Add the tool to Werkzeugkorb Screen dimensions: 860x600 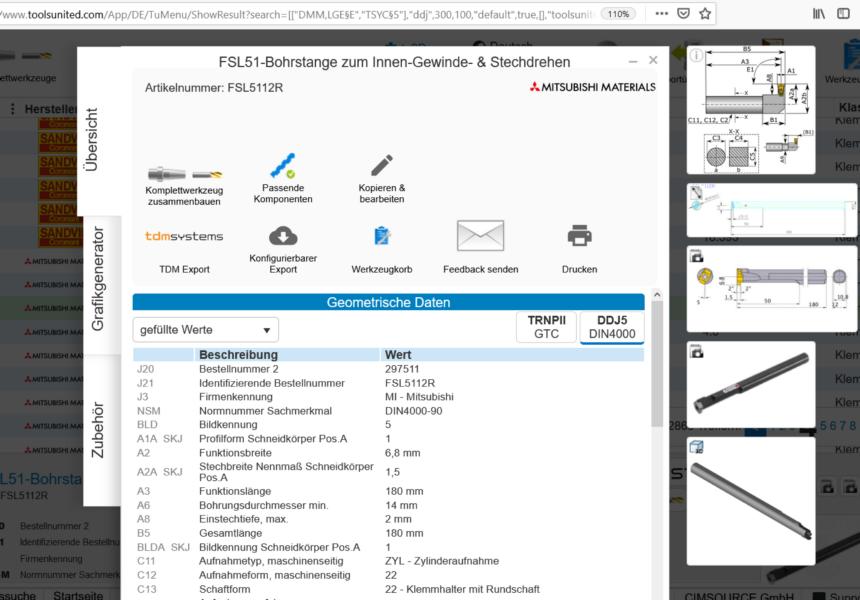(x=382, y=248)
